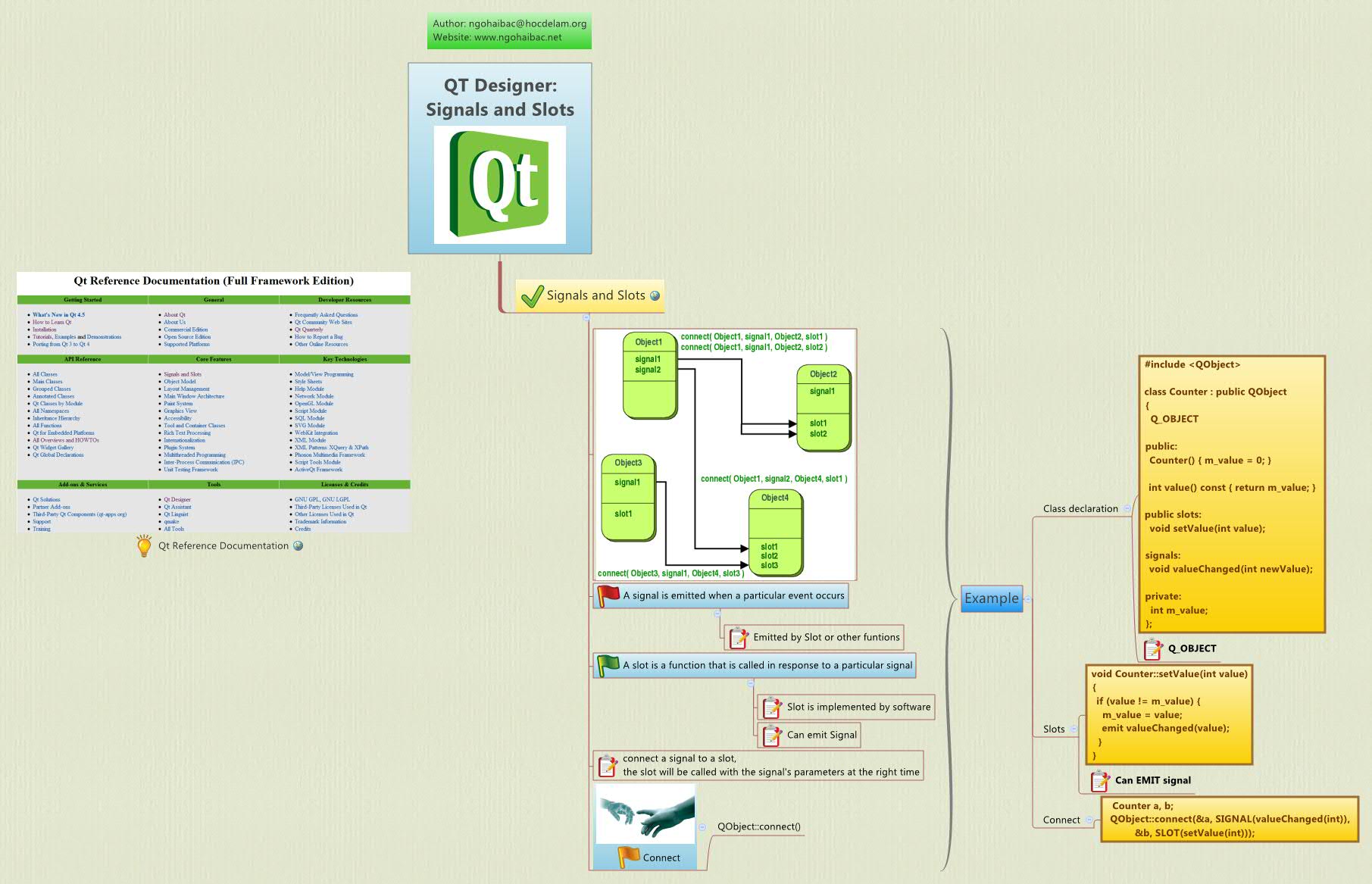Click the hands image above the Connect node
The image size is (1372, 884).
tap(645, 816)
